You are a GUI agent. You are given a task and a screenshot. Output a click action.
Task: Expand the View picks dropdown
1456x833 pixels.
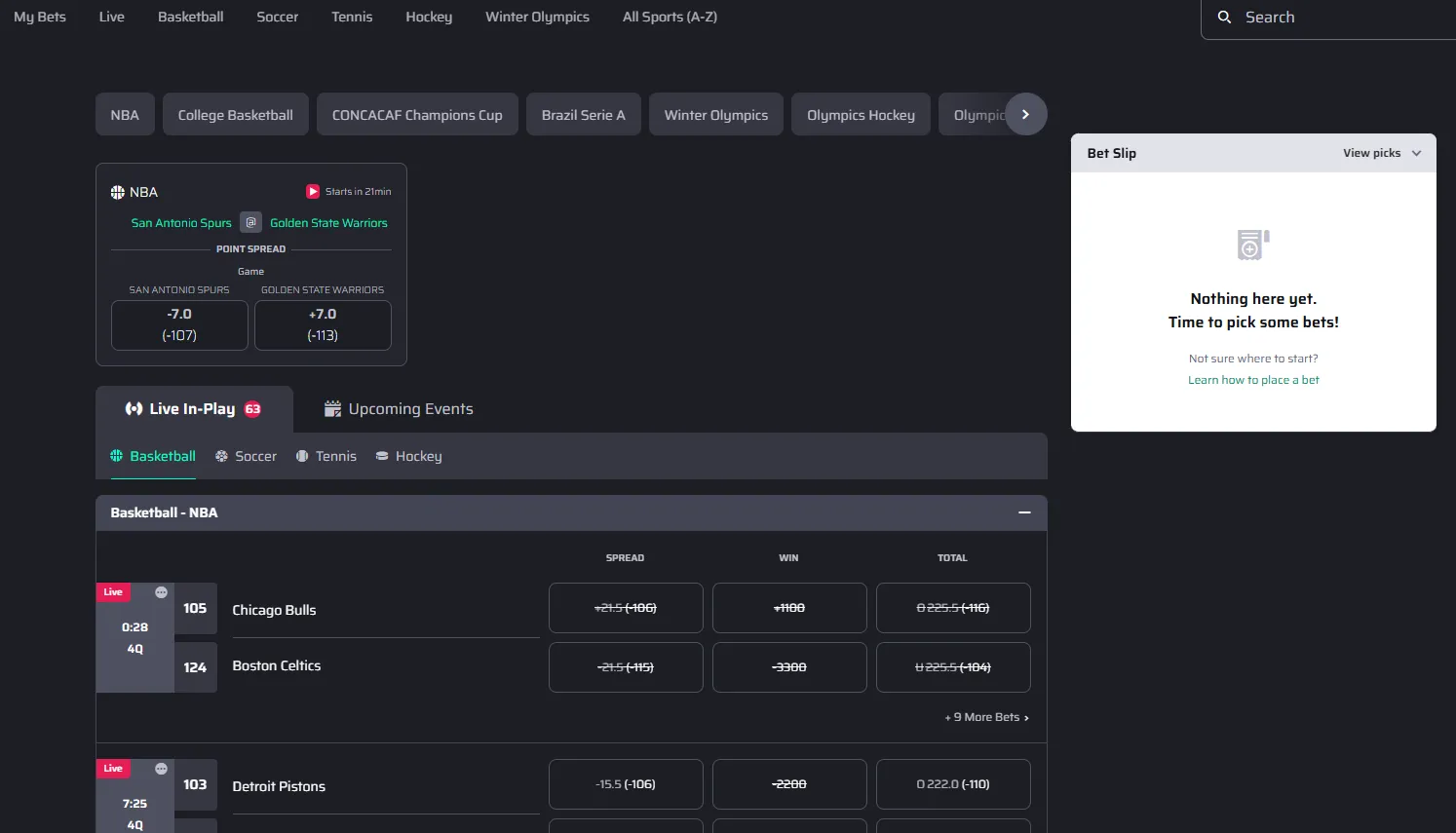[x=1382, y=153]
